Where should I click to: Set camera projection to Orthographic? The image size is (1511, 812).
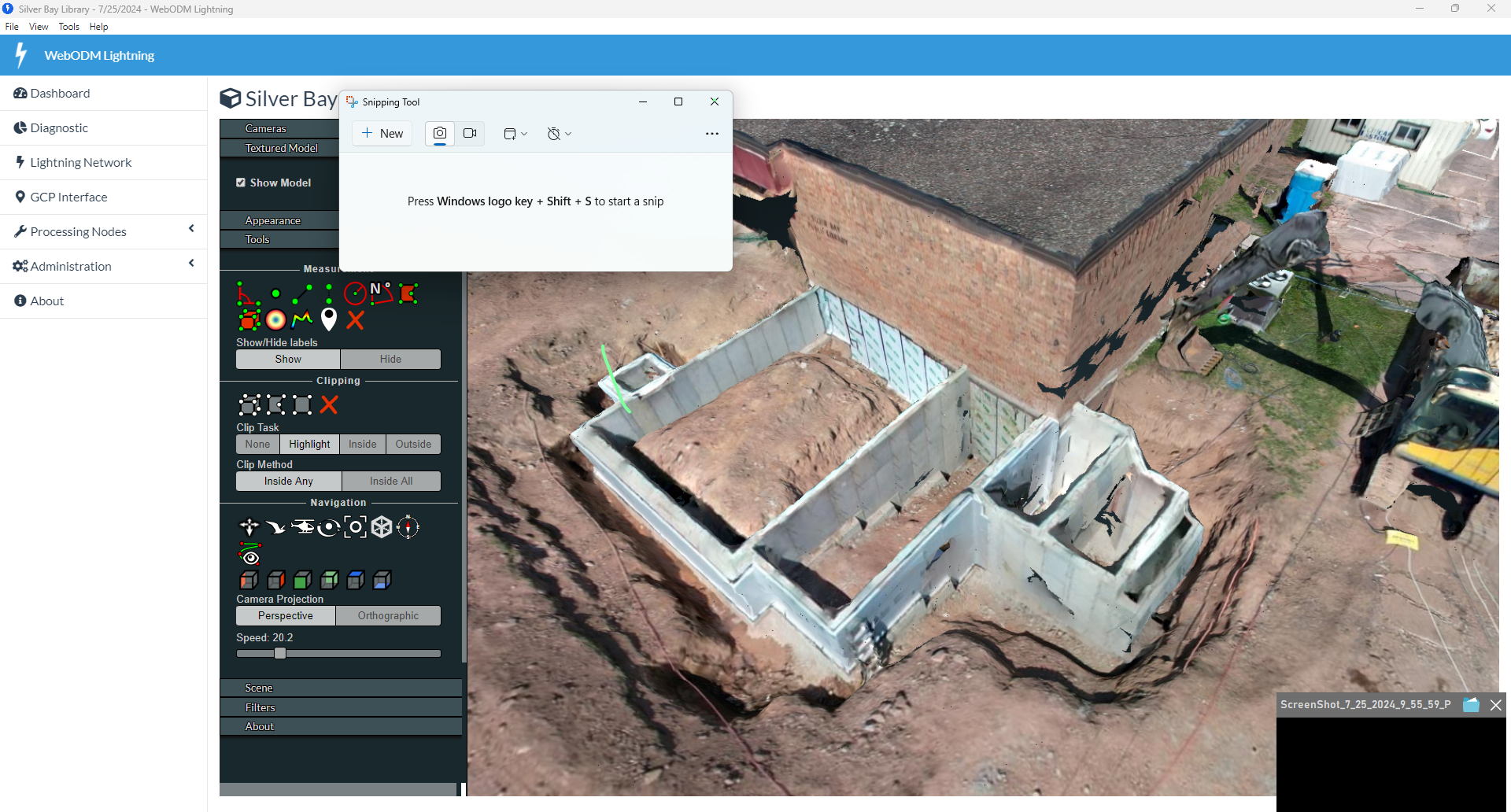coord(388,616)
